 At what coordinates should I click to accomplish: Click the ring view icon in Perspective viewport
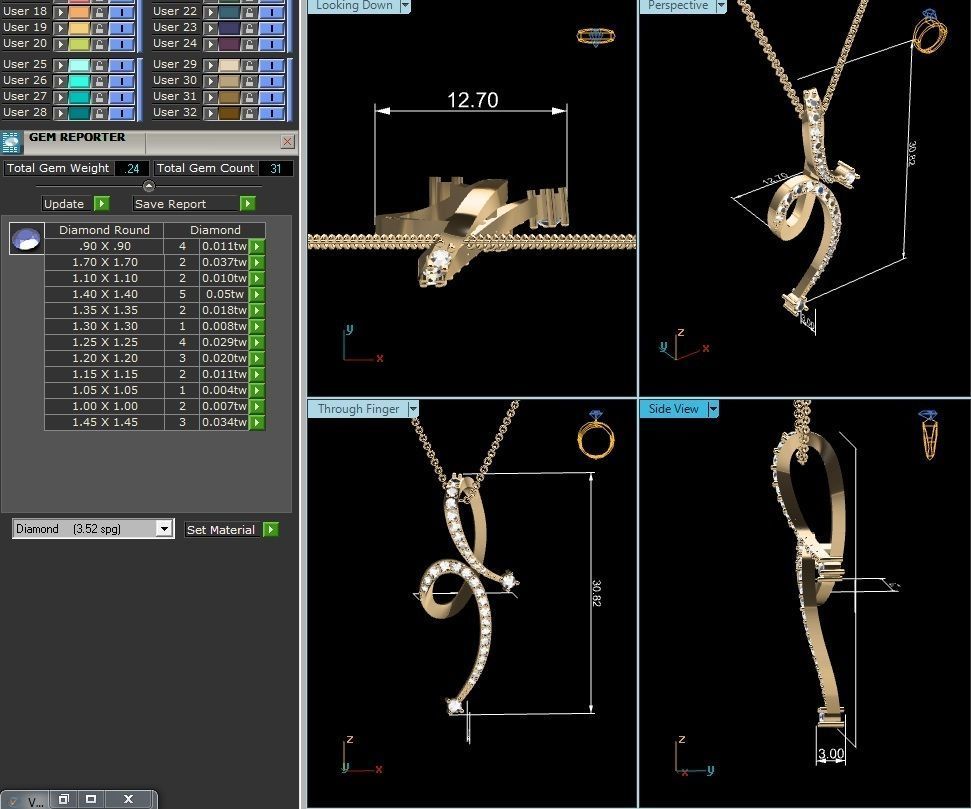coord(930,31)
